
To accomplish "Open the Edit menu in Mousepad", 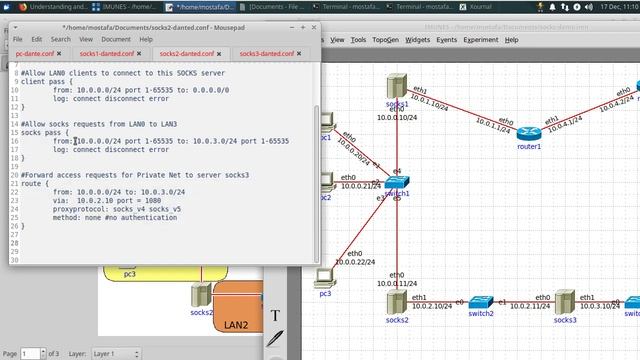I will pos(37,39).
